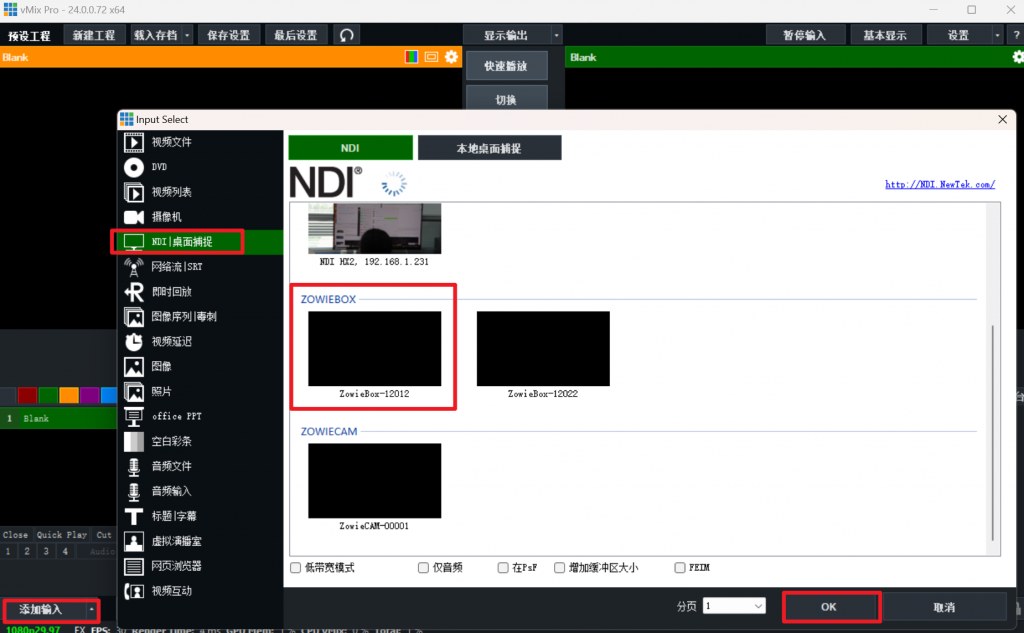Enable 增加缓冲区大小 checkbox
This screenshot has height=633, width=1024.
click(x=560, y=568)
